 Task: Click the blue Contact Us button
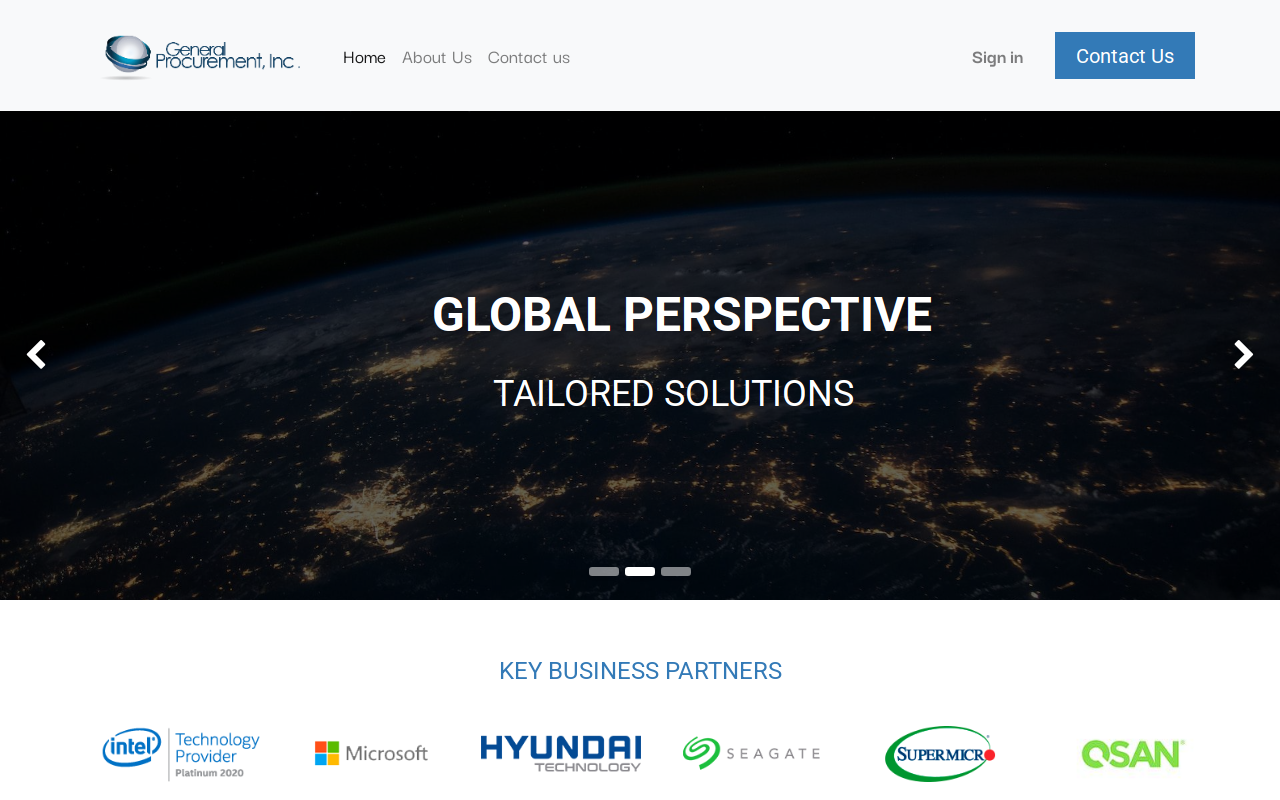click(x=1125, y=55)
